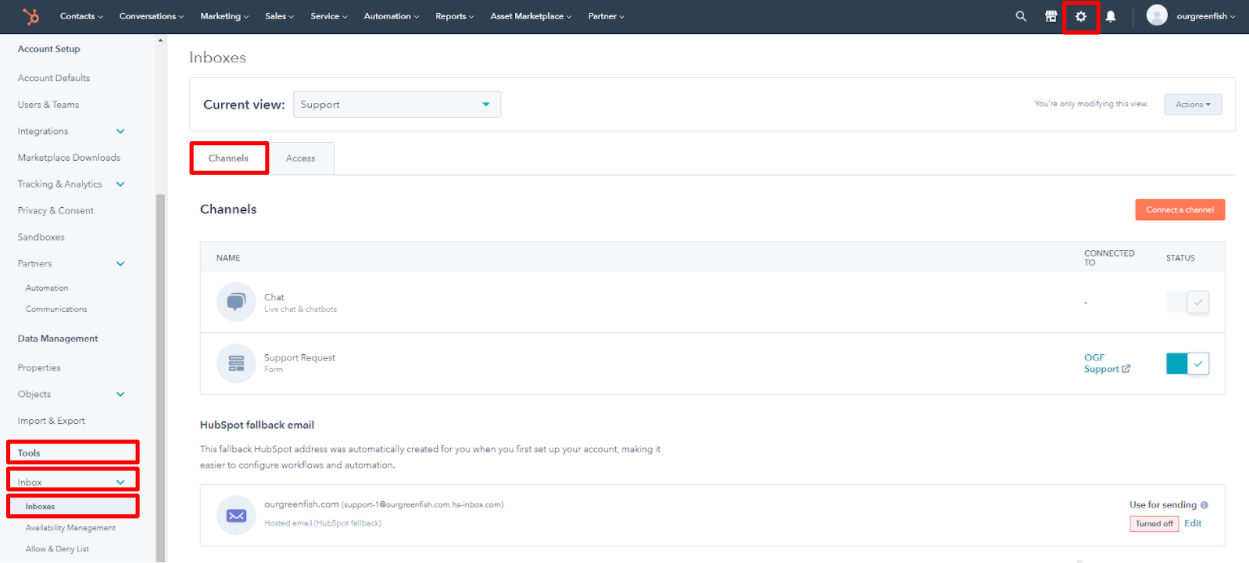Open Users & Teams settings
This screenshot has height=563, width=1249.
click(48, 104)
